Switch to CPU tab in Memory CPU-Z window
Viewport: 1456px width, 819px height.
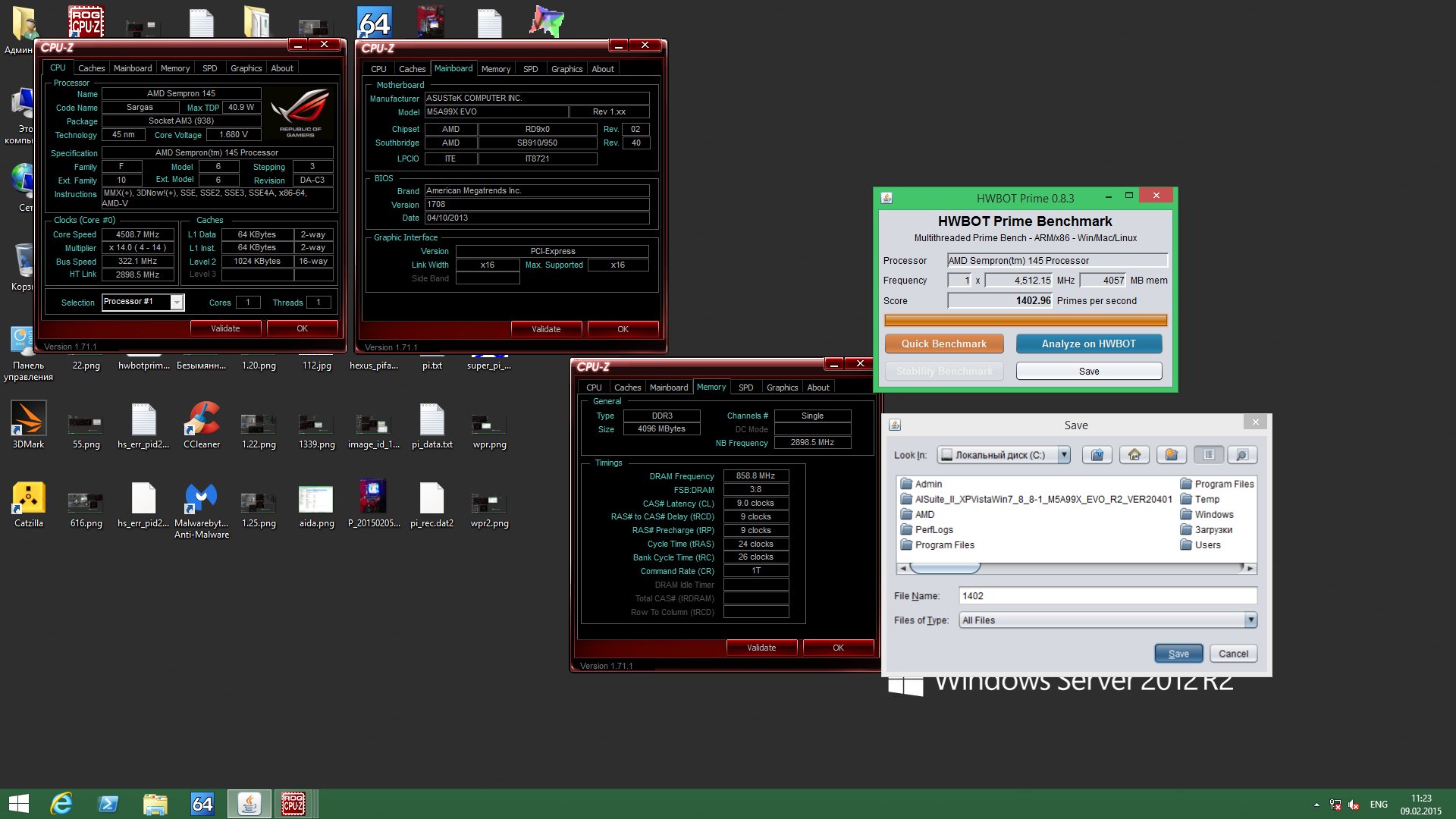(594, 388)
